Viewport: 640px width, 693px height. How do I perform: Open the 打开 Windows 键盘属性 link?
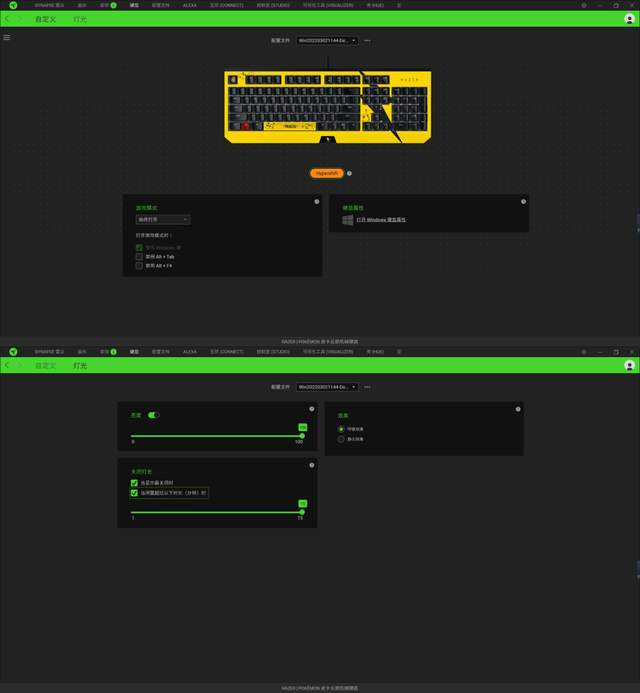point(381,219)
